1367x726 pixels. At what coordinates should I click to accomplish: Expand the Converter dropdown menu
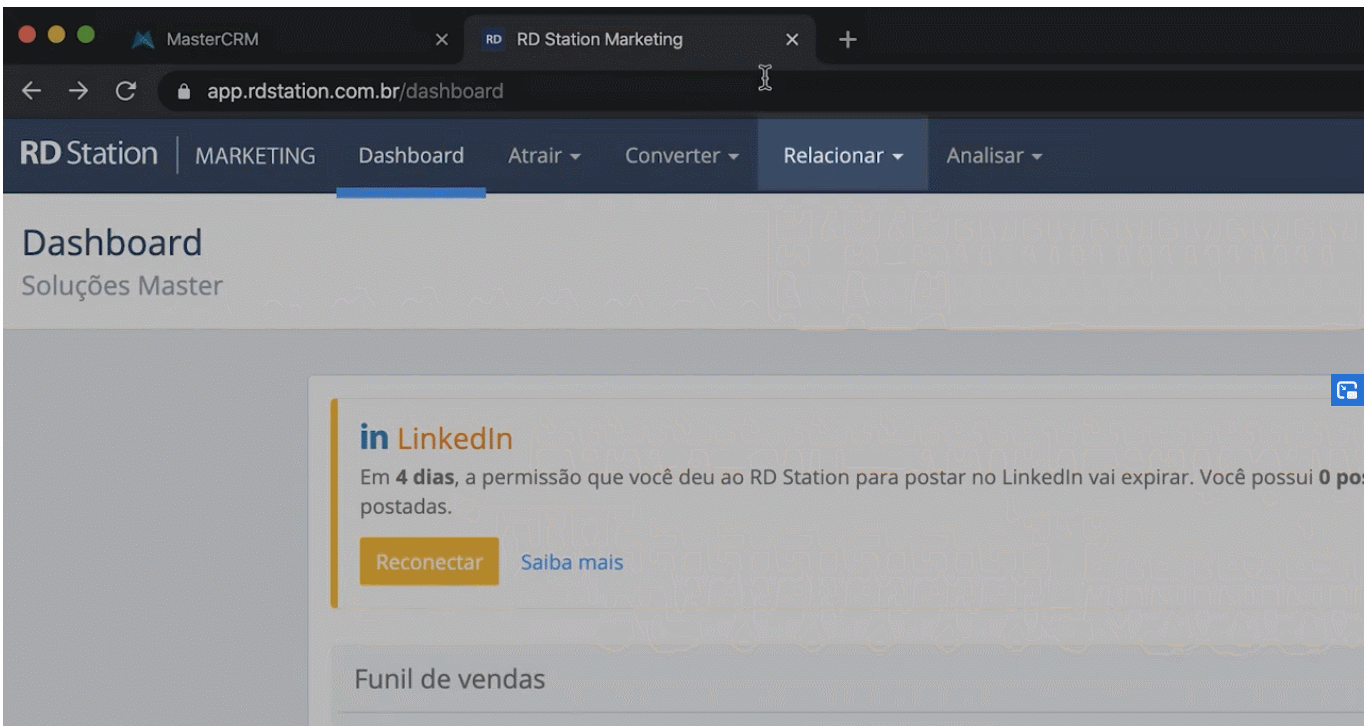[x=682, y=156]
